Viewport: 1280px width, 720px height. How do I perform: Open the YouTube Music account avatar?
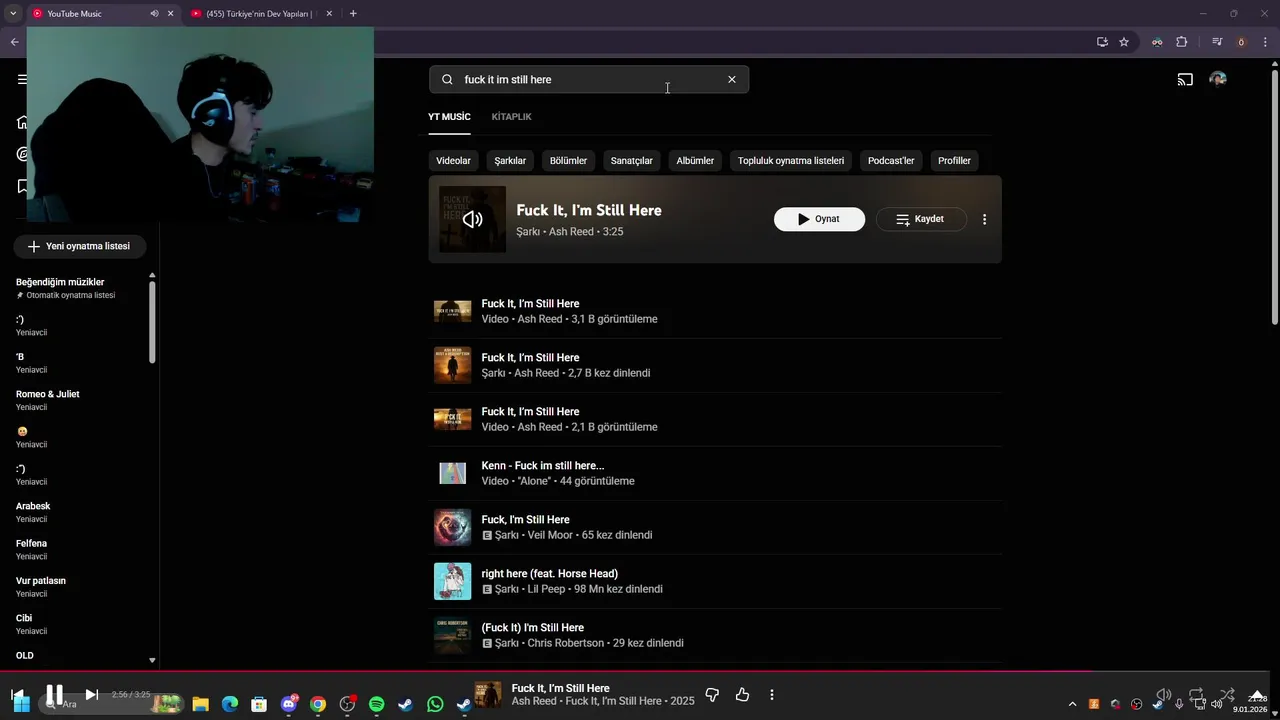(x=1218, y=79)
